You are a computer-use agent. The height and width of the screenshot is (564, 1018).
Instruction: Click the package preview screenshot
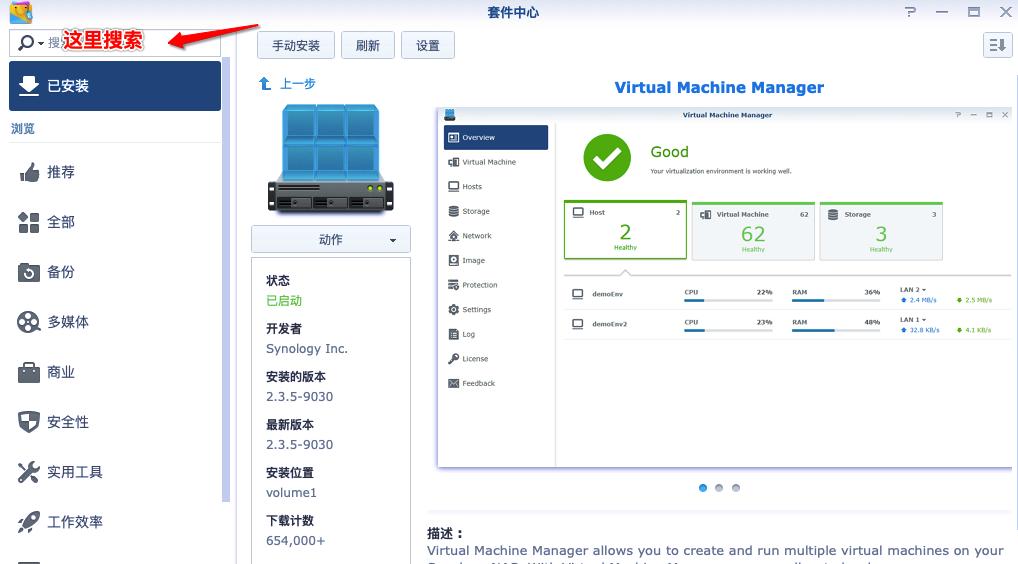click(725, 288)
